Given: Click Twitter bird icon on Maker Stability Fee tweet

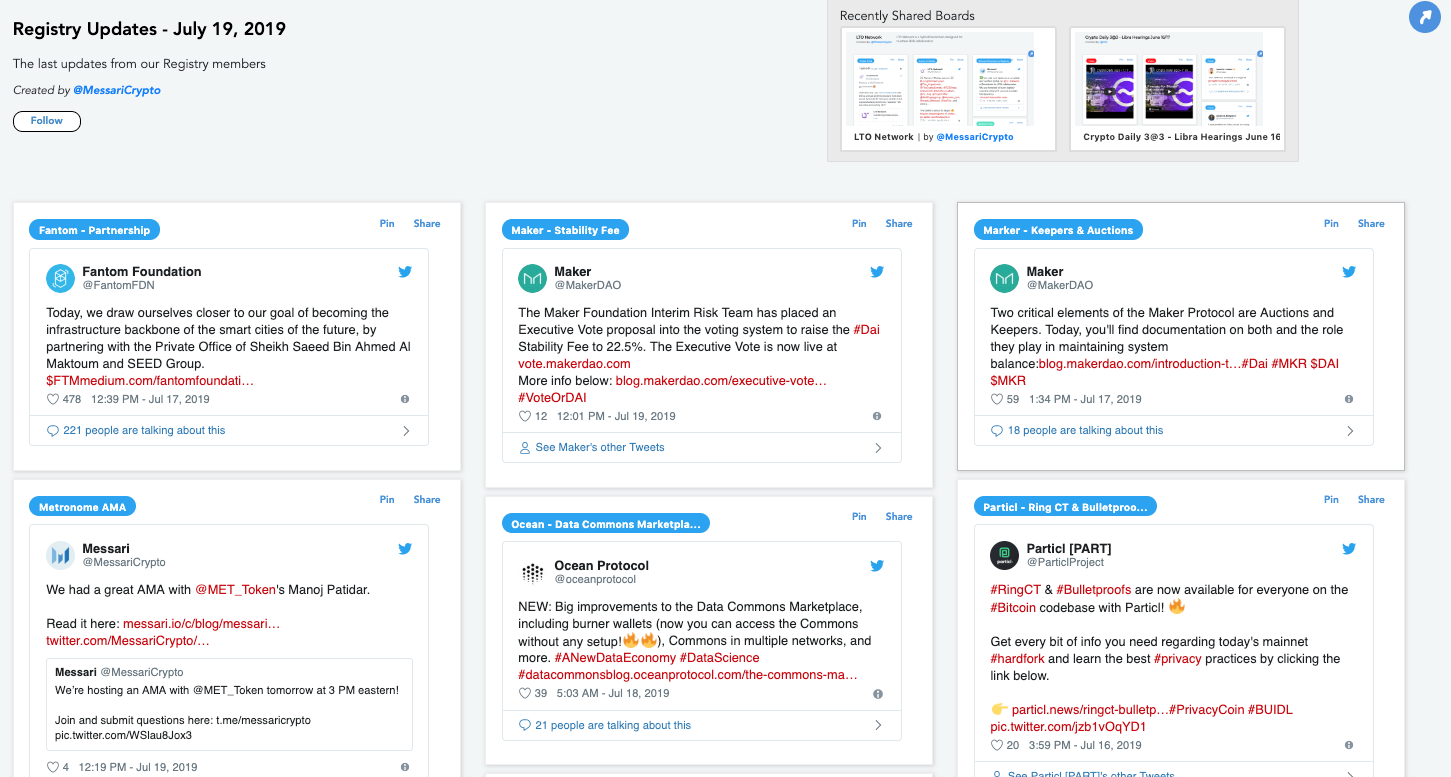Looking at the screenshot, I should coord(877,271).
